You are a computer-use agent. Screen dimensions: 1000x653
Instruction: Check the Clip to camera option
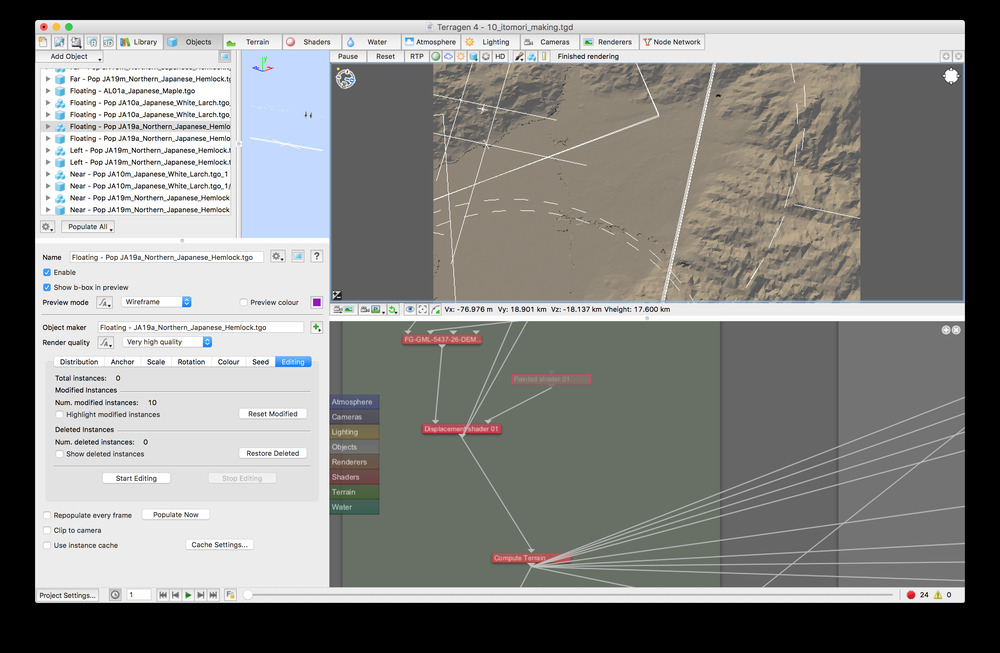click(47, 530)
